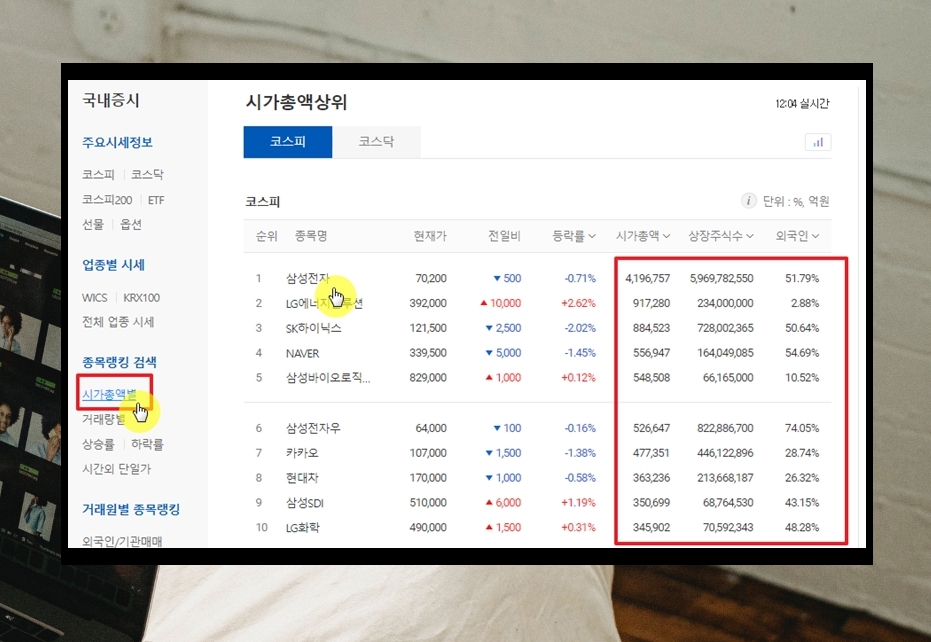The image size is (931, 642).
Task: Open 삼성전자우 stock link
Action: tap(313, 428)
